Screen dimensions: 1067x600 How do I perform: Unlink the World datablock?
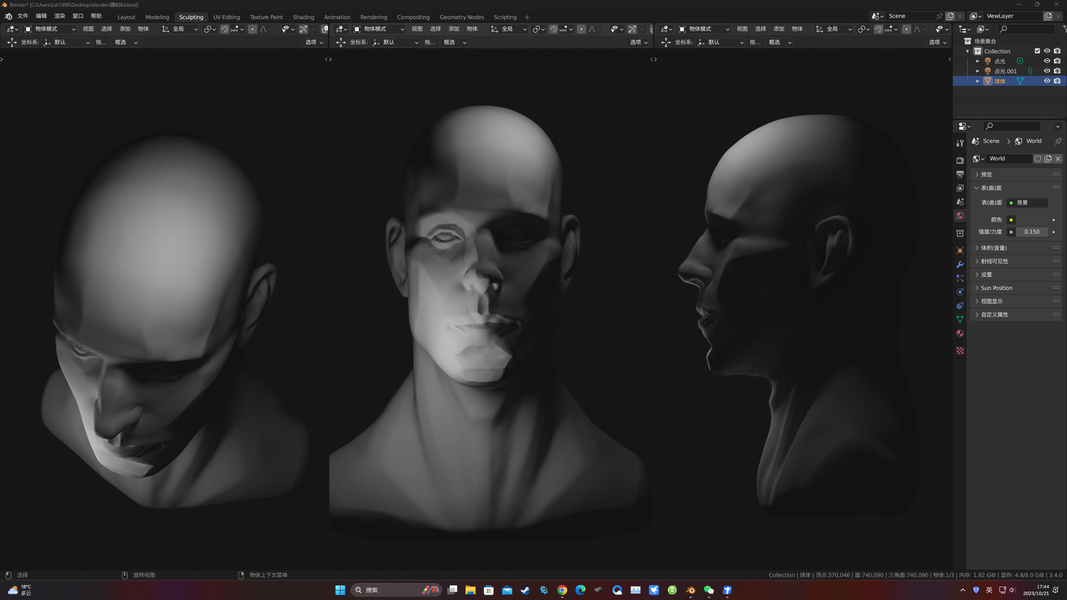click(1057, 159)
